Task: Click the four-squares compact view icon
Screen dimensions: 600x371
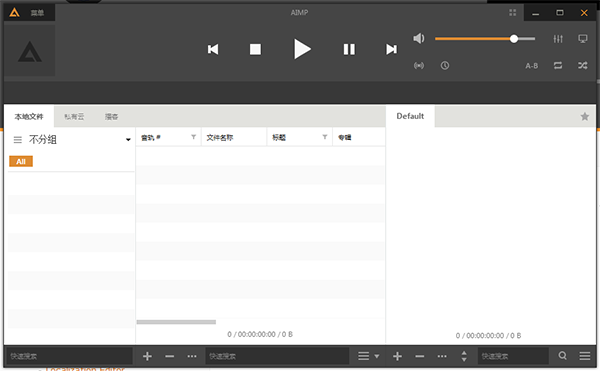Action: [513, 13]
